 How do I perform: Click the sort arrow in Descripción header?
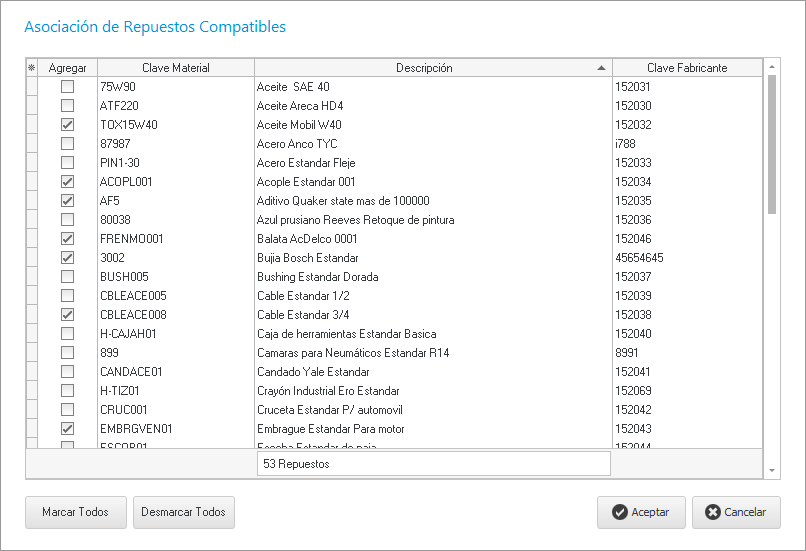[601, 68]
